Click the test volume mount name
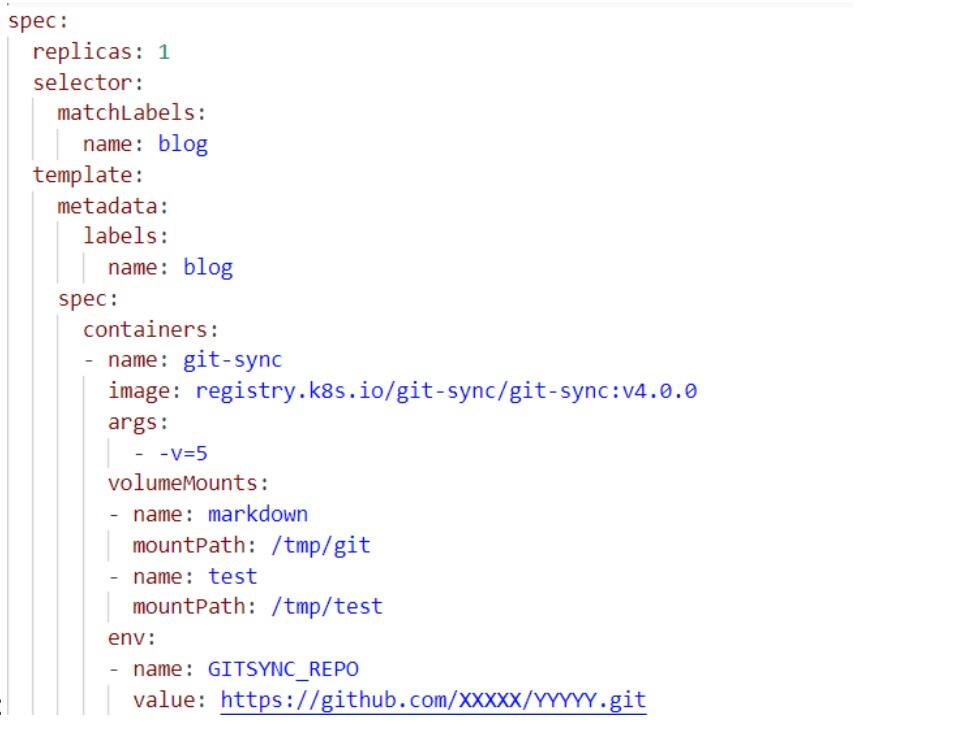The width and height of the screenshot is (962, 738). coord(232,576)
